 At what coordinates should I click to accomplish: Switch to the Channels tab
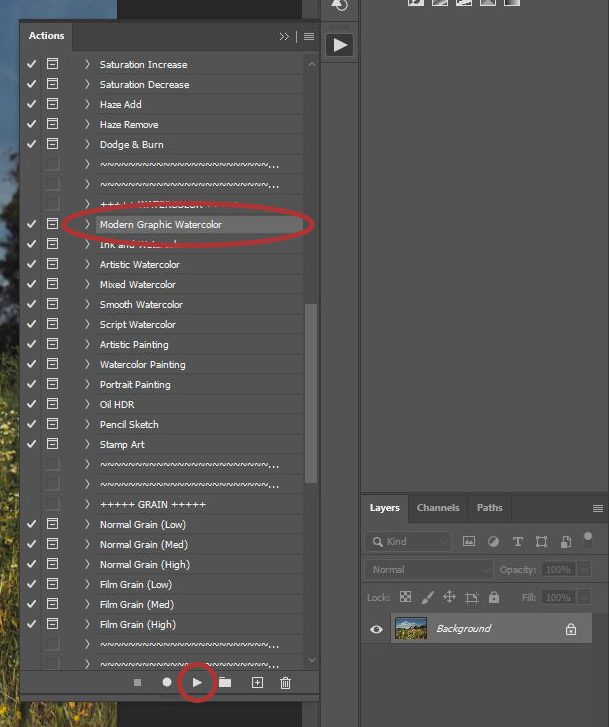(x=438, y=508)
